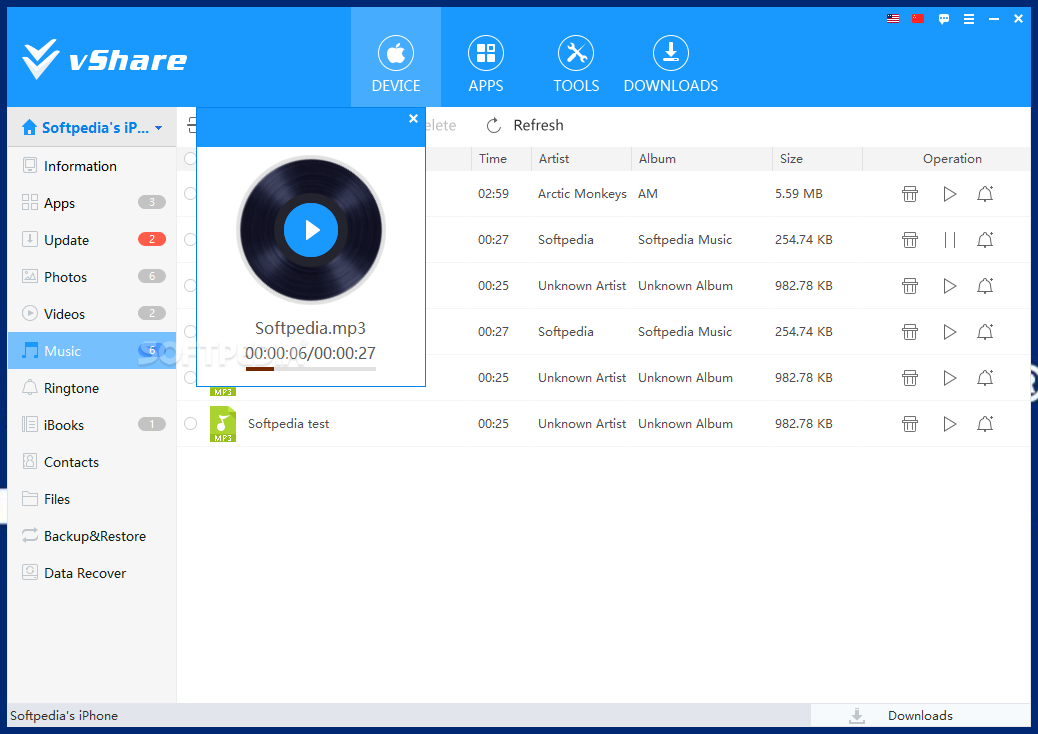The image size is (1038, 734).
Task: Click the AM album cell
Action: point(647,194)
